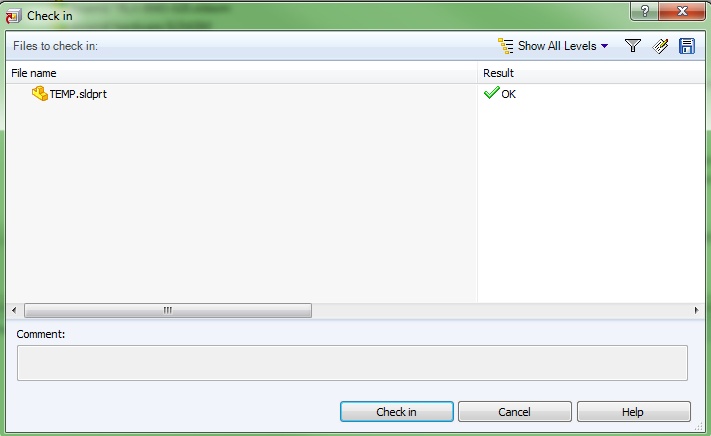
Task: Click the horizontal scrollbar thumb
Action: [168, 310]
